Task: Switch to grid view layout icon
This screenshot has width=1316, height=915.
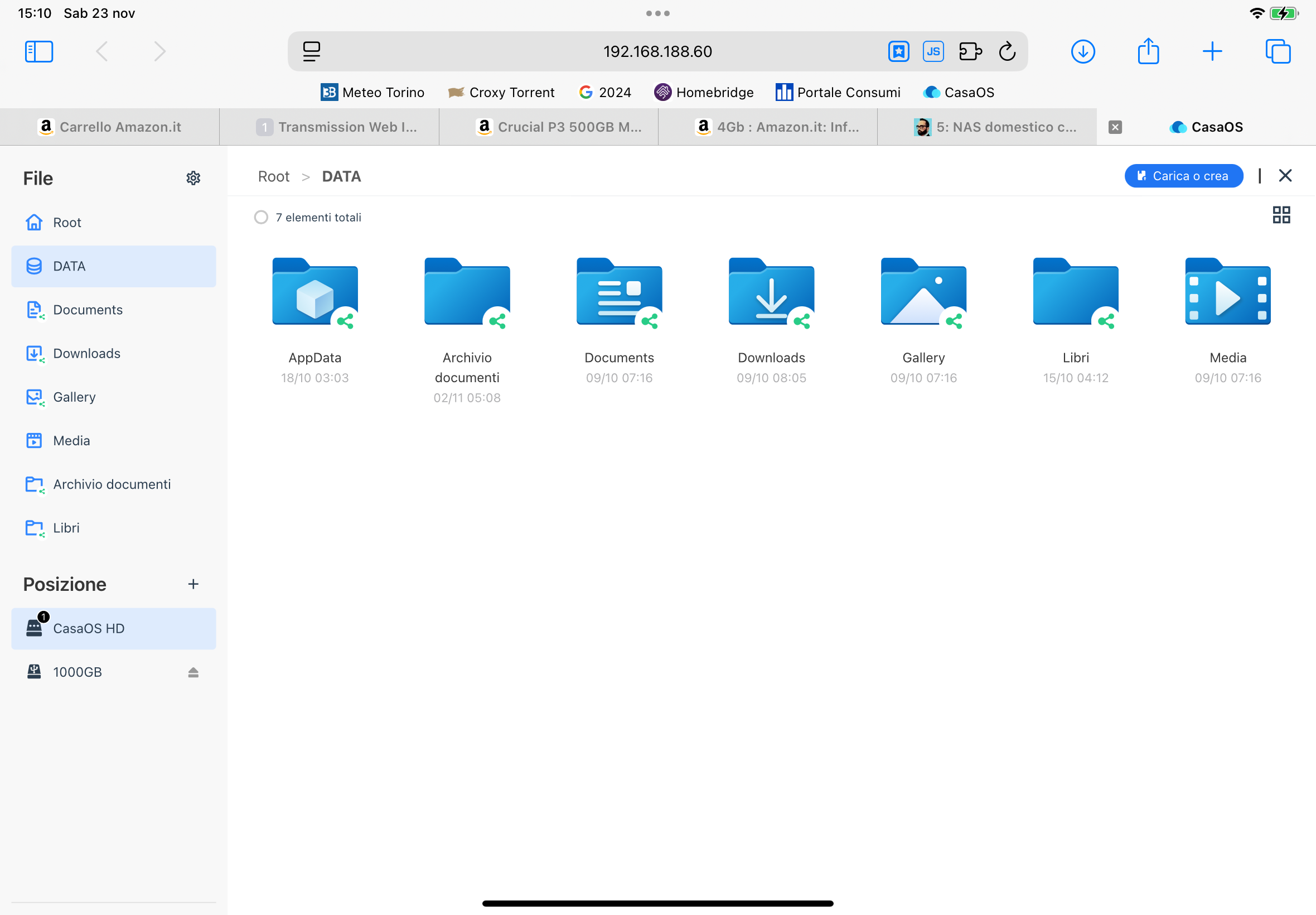Action: click(x=1281, y=215)
